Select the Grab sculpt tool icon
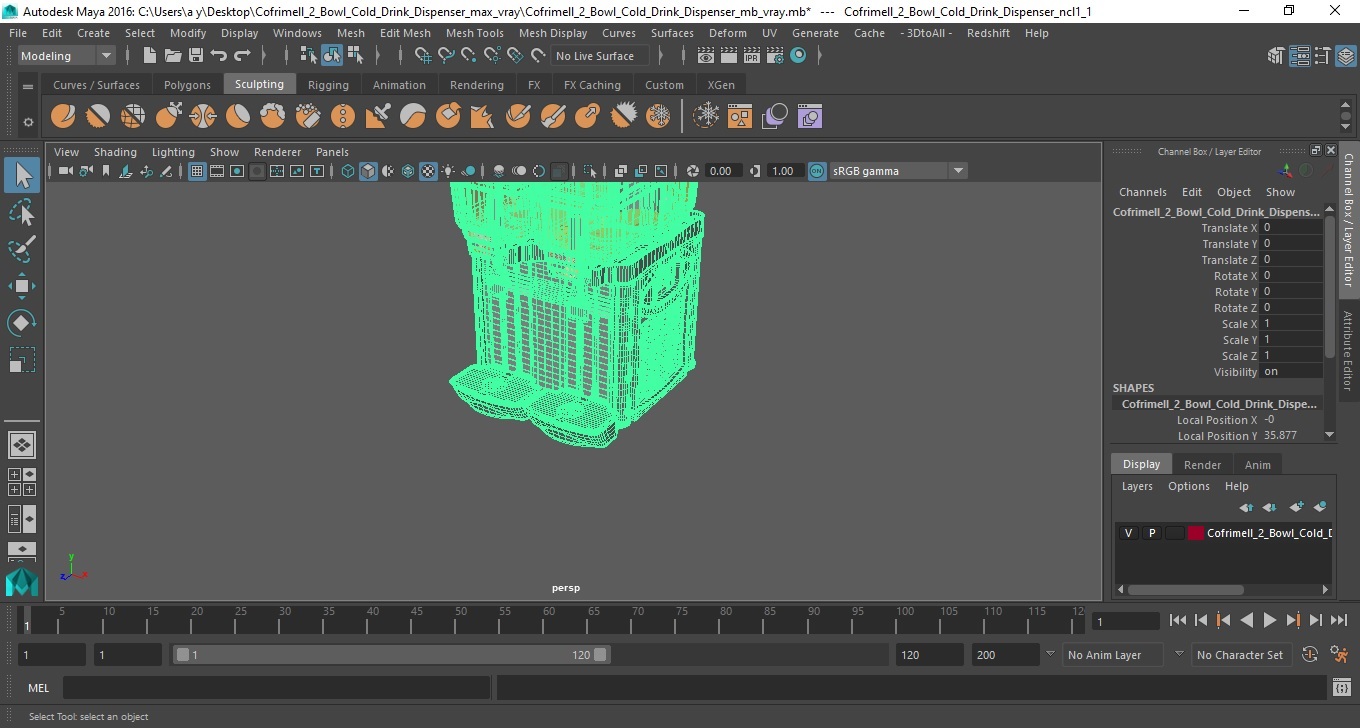 [x=168, y=117]
